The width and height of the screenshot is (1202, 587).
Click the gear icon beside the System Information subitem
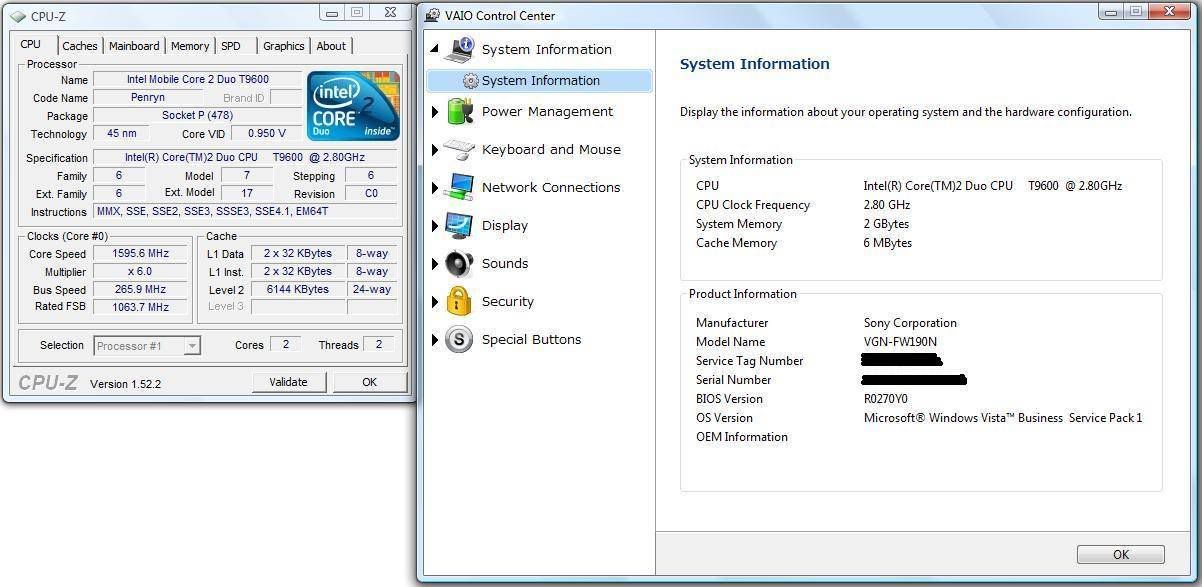point(470,81)
